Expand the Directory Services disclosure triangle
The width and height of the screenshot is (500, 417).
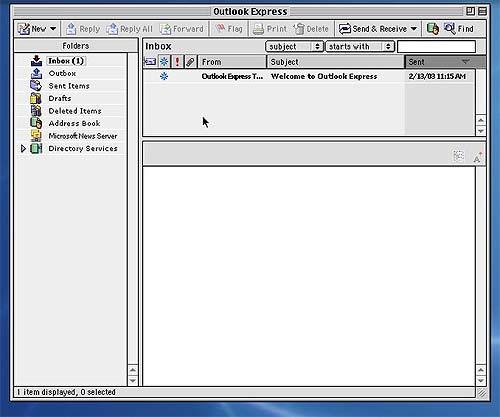tap(23, 148)
